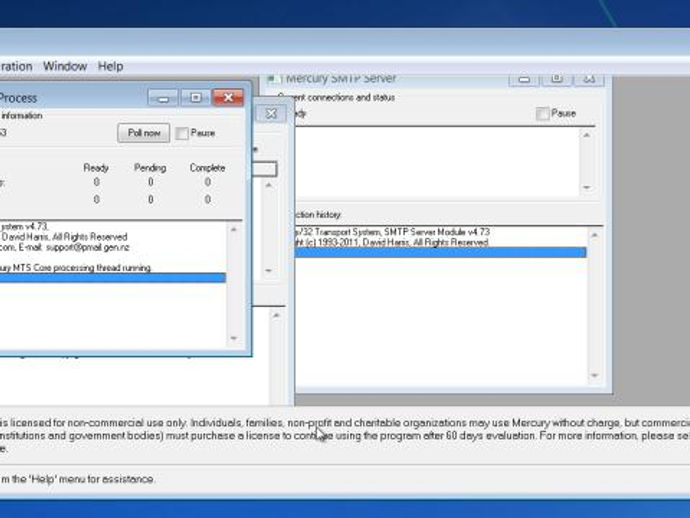
Task: Close the Core Process window with red X
Action: pos(228,98)
